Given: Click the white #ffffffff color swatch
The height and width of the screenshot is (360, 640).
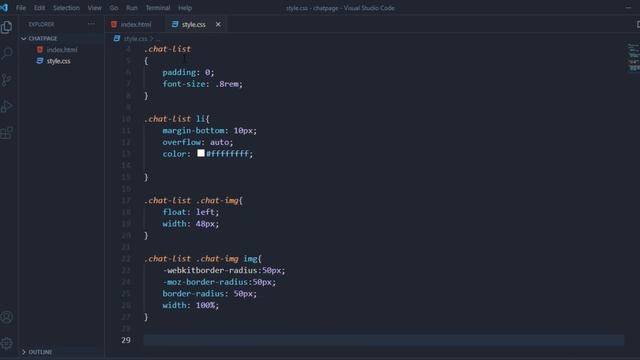Looking at the screenshot, I should coord(201,153).
